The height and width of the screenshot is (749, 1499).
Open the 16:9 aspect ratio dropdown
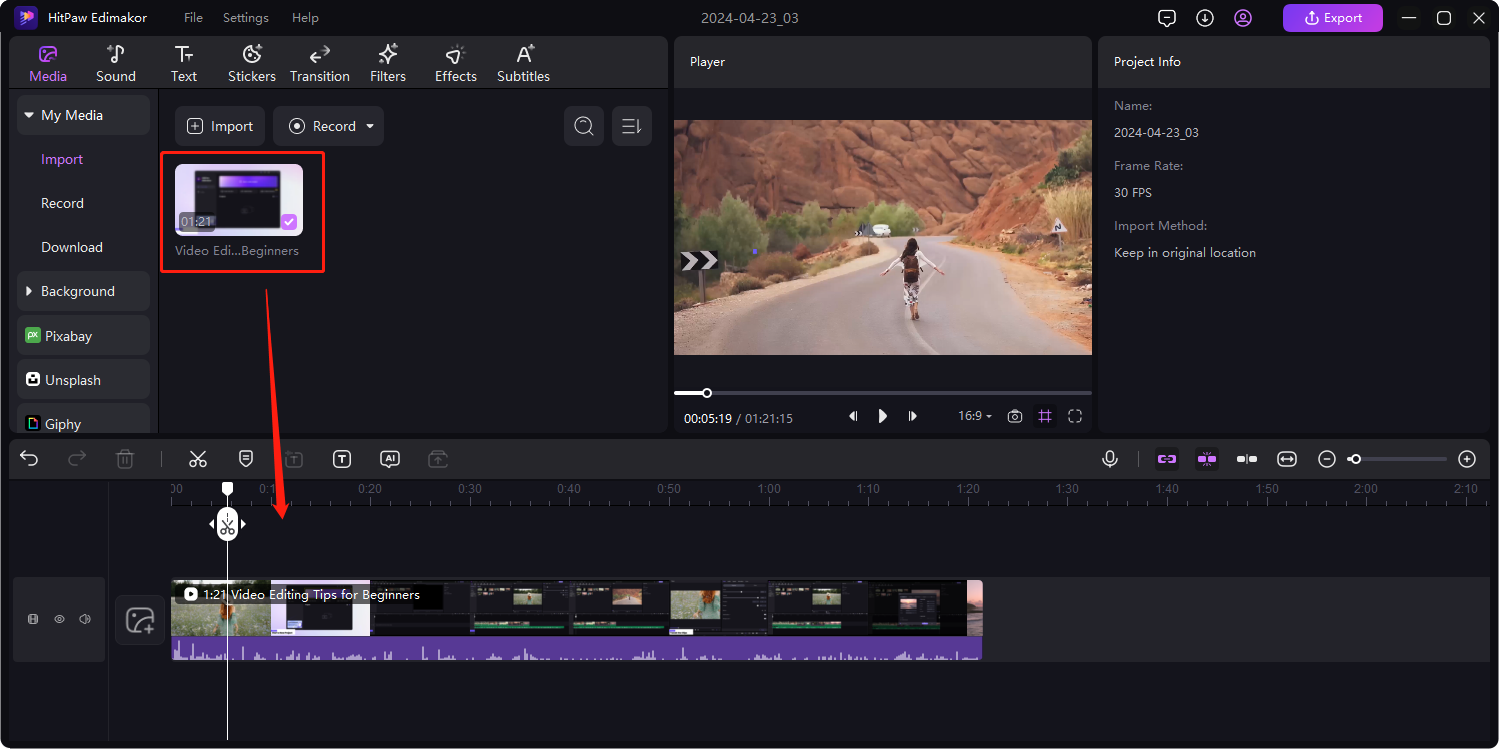pos(973,416)
